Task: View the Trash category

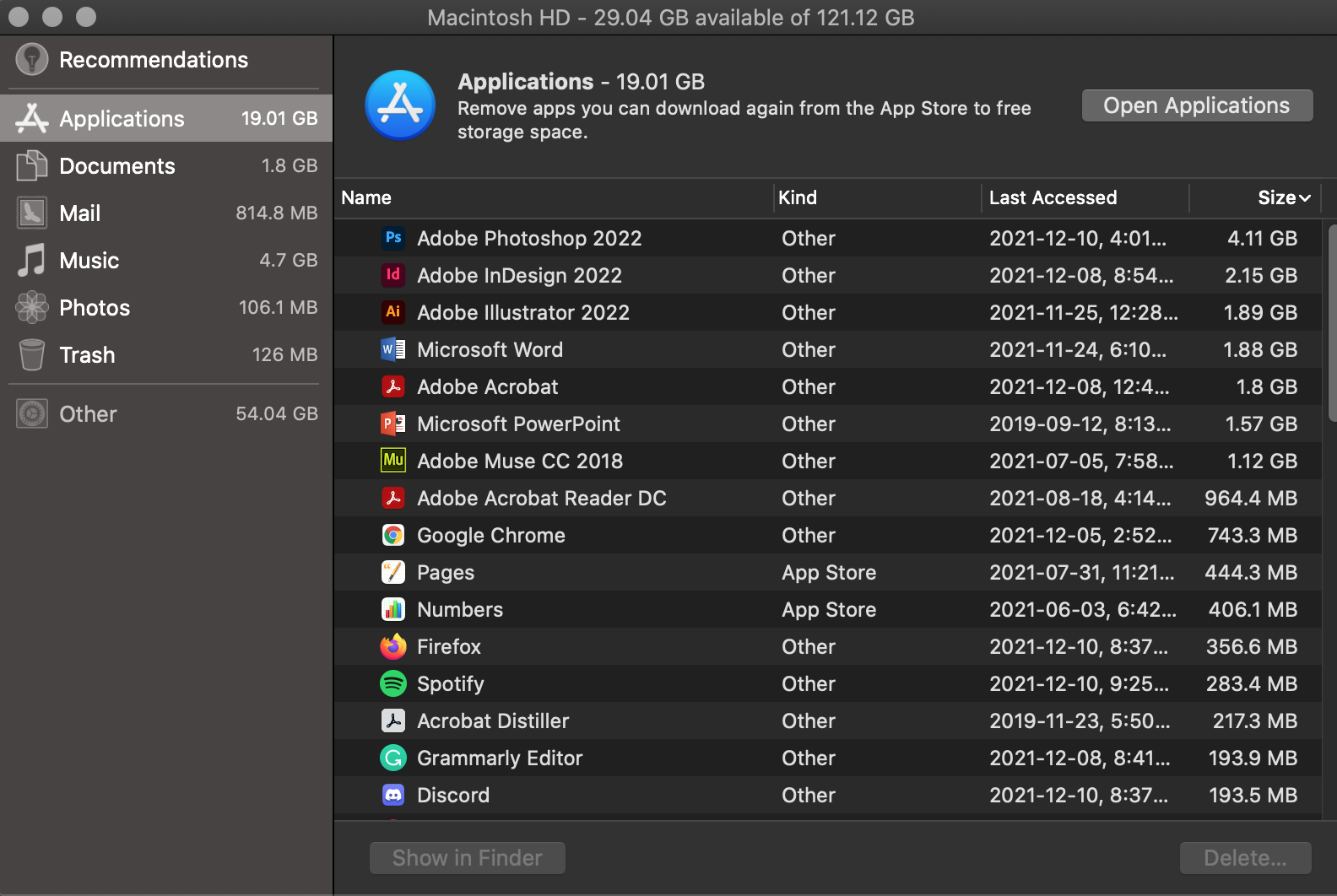Action: tap(166, 355)
